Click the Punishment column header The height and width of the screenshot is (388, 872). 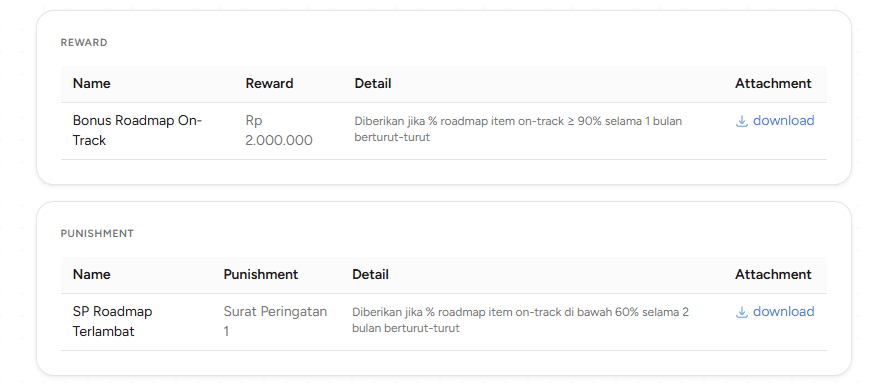(261, 275)
